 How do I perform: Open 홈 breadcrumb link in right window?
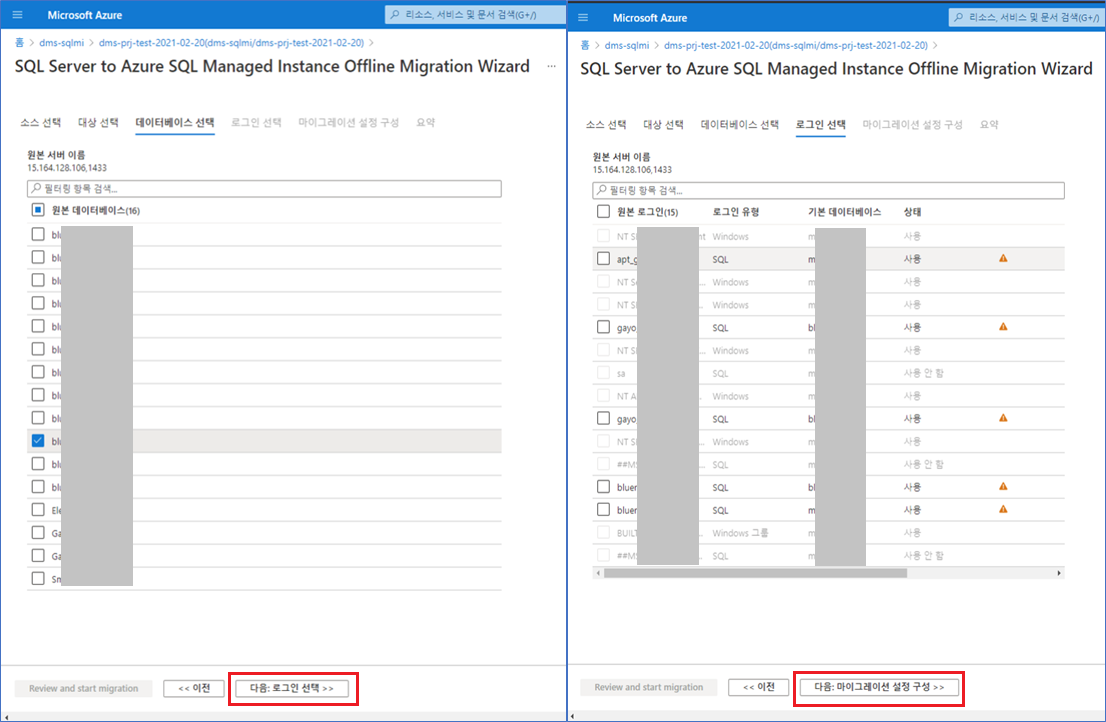585,45
